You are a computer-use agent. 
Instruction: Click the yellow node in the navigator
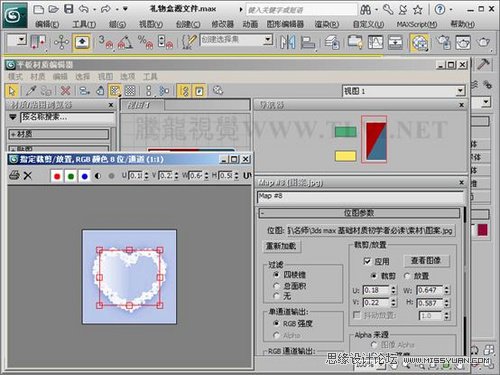[x=345, y=156]
